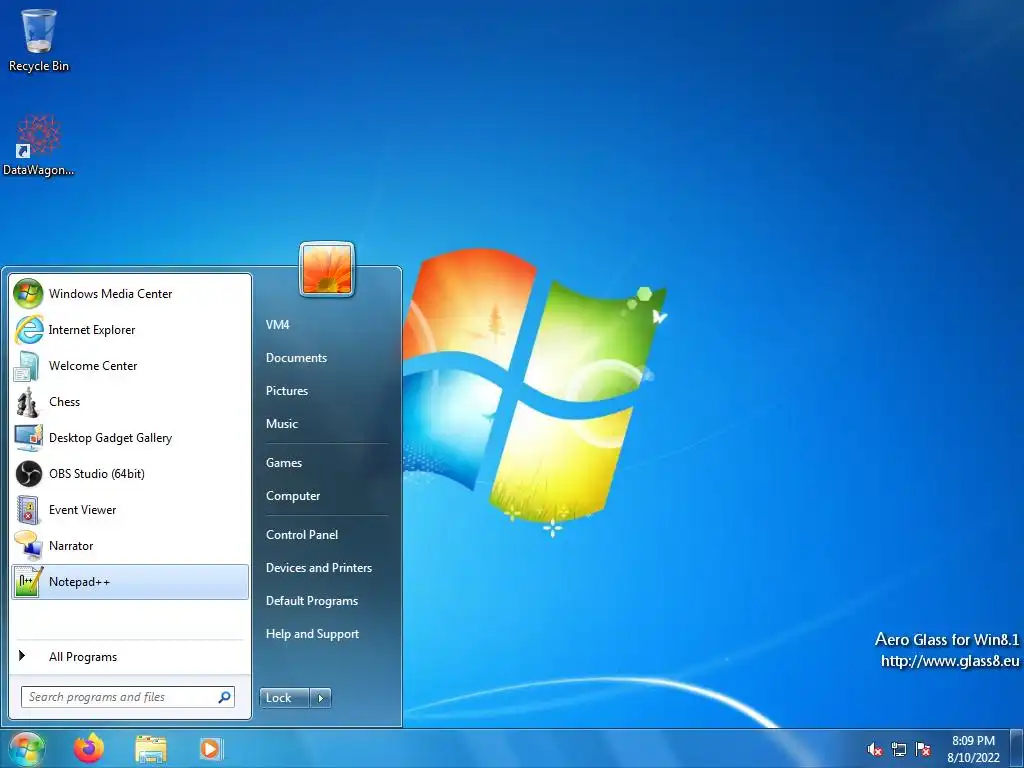Launch Internet Explorer from Start menu
The width and height of the screenshot is (1024, 768).
[x=28, y=330]
